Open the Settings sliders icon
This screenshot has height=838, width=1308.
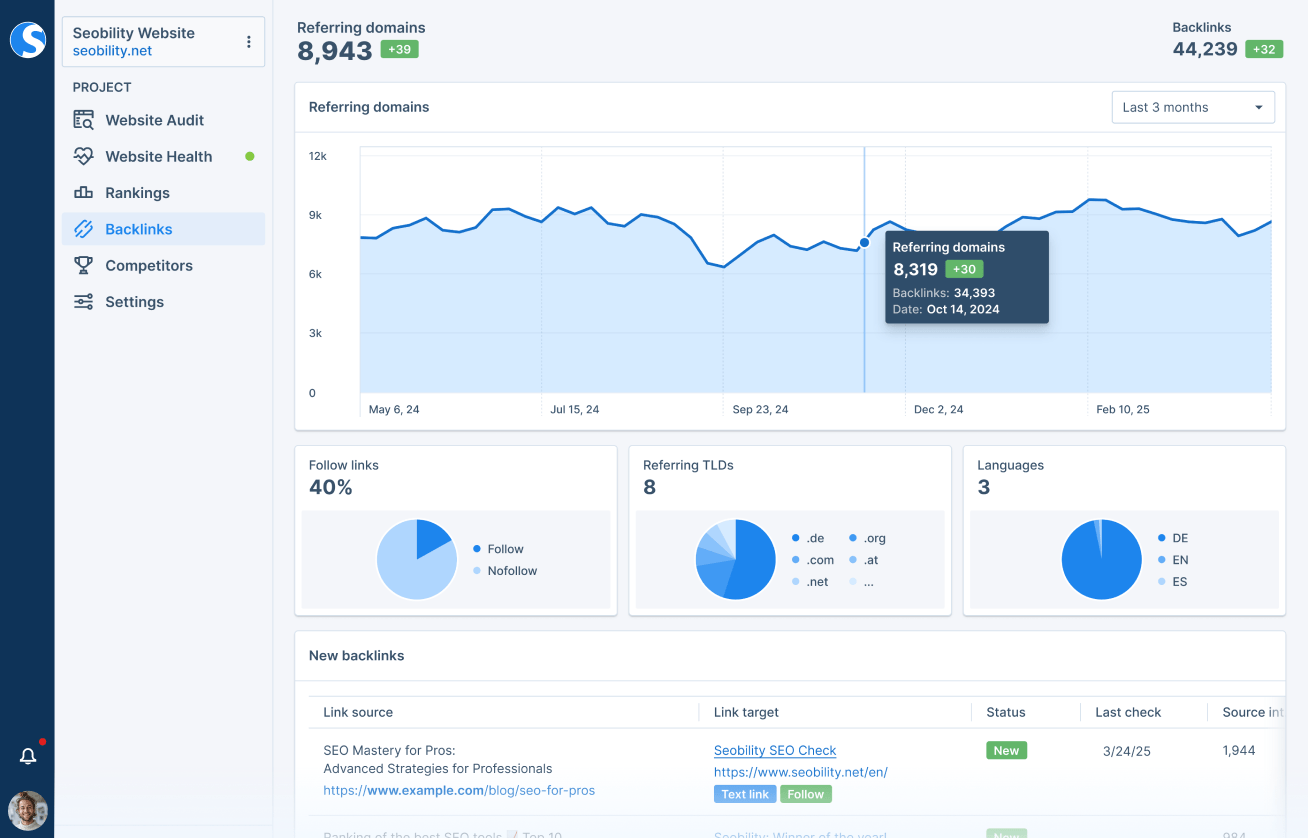[x=85, y=301]
